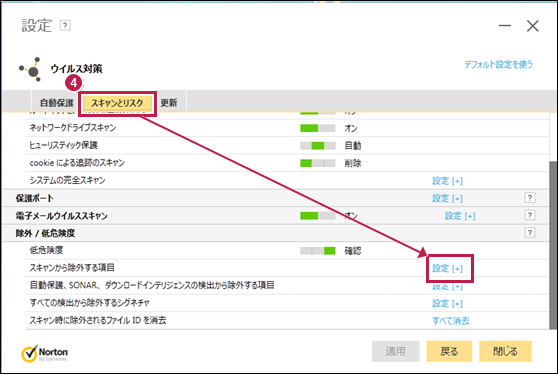Toggle ネットワークドライブスキャン switch

317,128
